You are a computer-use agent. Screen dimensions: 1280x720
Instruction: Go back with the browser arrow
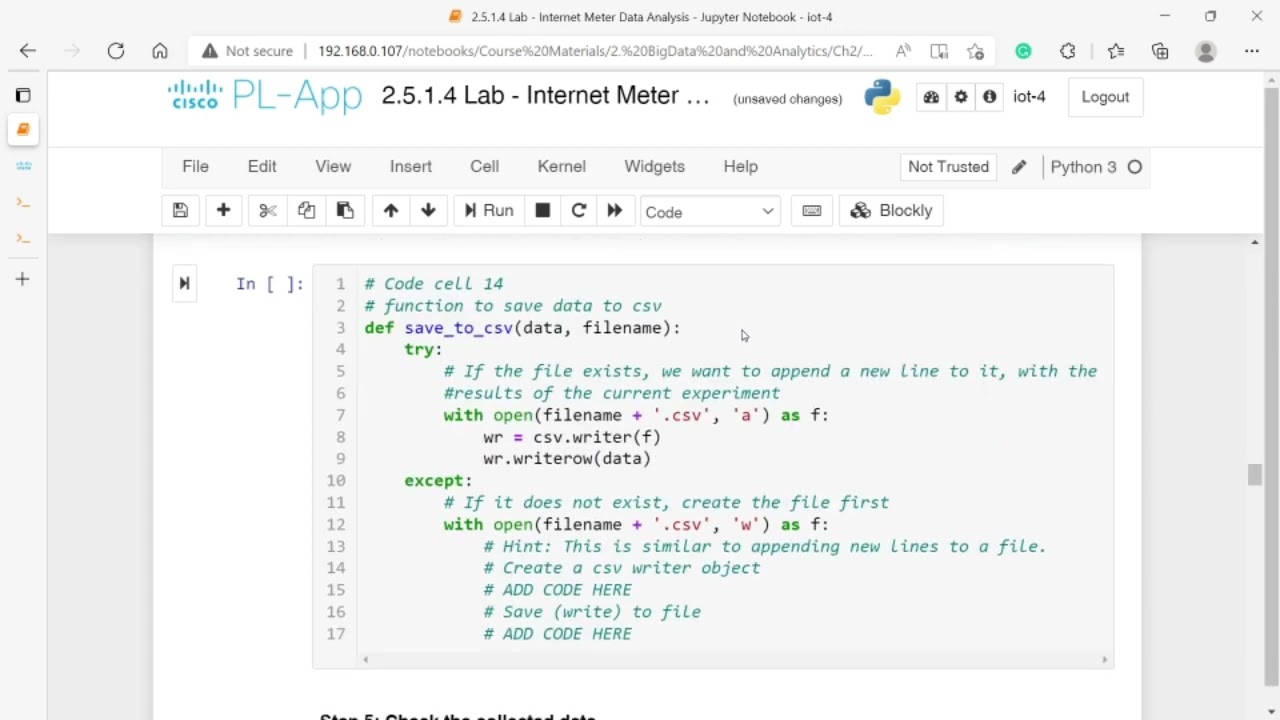28,51
